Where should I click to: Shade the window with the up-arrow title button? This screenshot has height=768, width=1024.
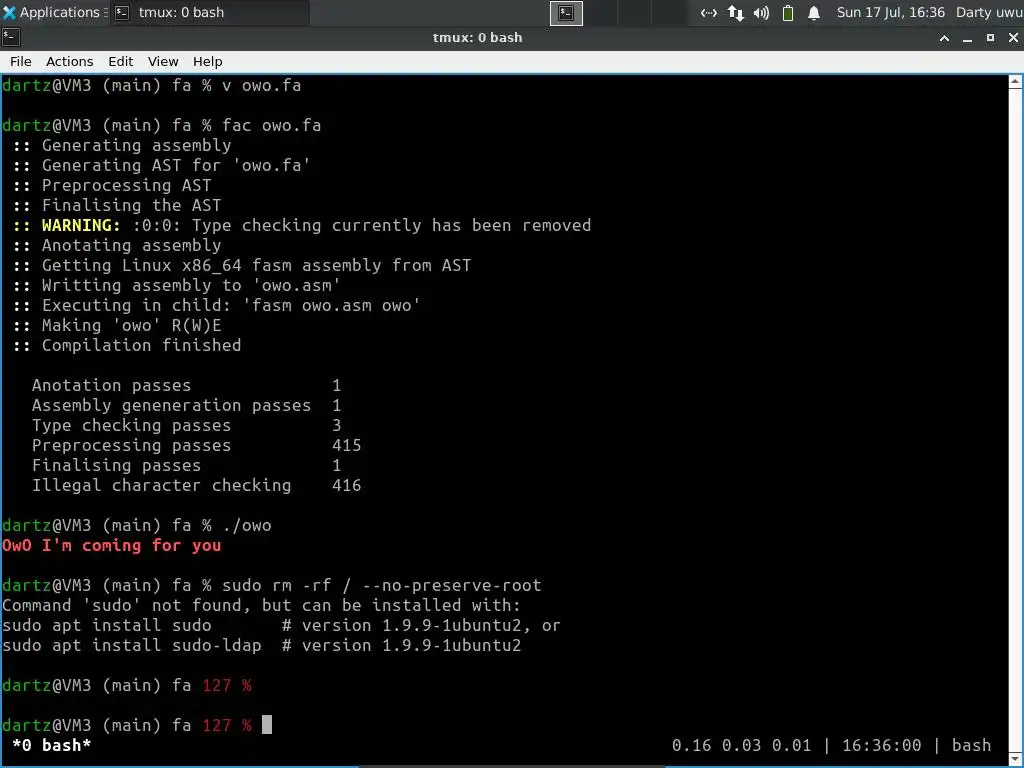(944, 38)
